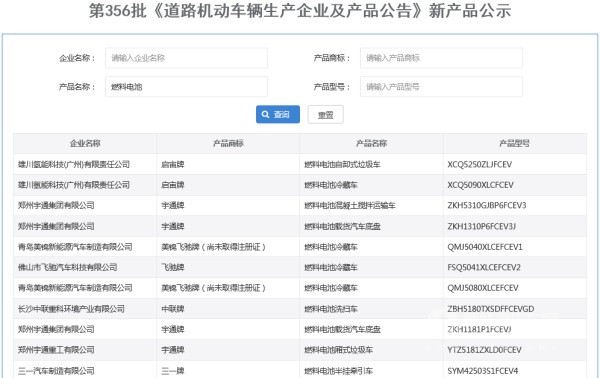Image resolution: width=600 pixels, height=378 pixels.
Task: Click the 产品商标 input field
Action: 441,58
